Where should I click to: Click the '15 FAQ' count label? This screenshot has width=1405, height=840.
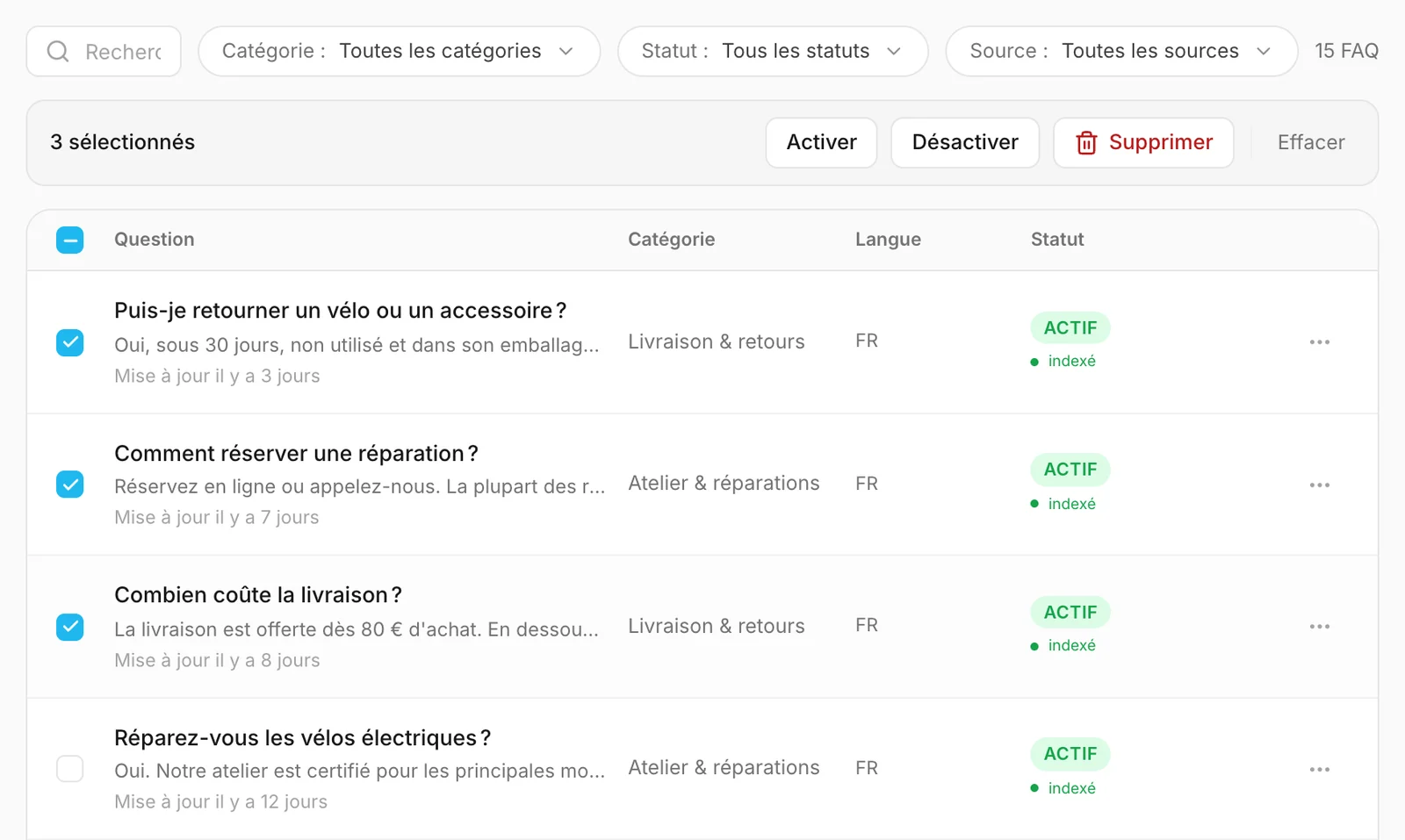pyautogui.click(x=1346, y=51)
